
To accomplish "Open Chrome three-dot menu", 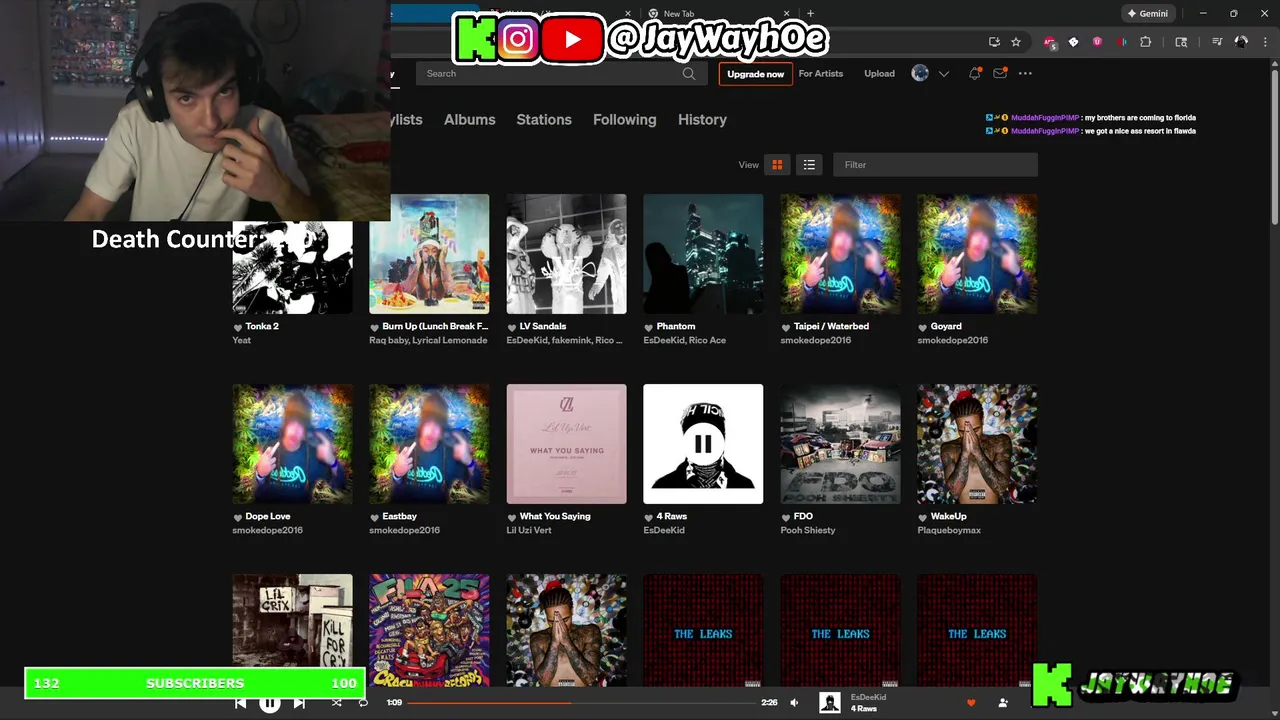I will point(1263,42).
